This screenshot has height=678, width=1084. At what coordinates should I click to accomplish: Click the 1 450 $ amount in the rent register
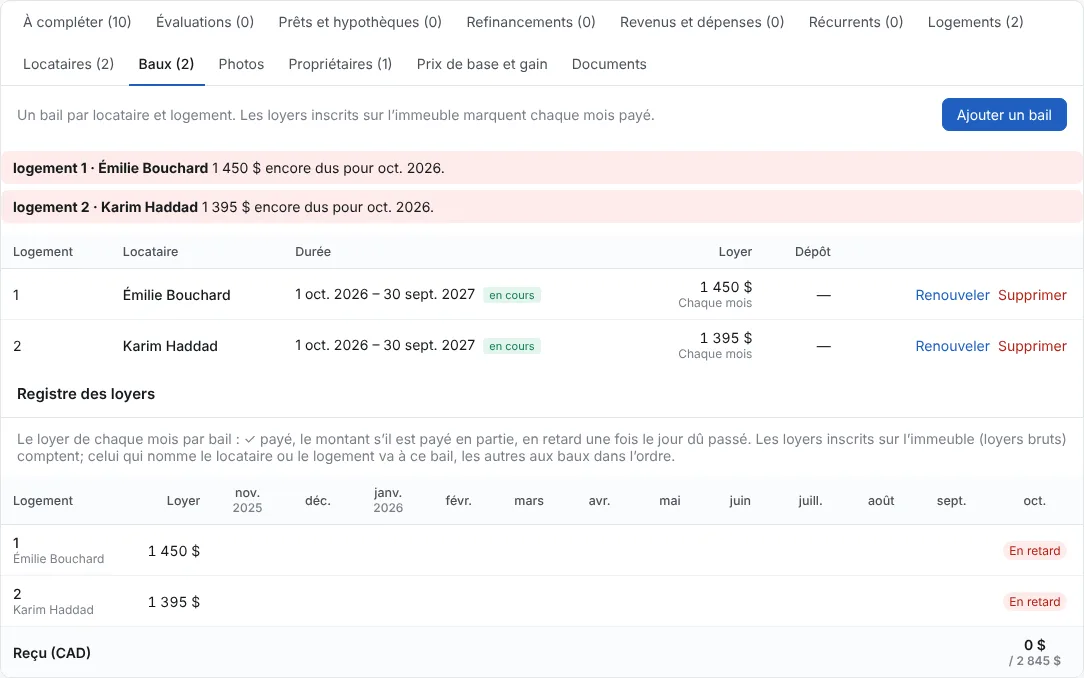click(x=174, y=551)
